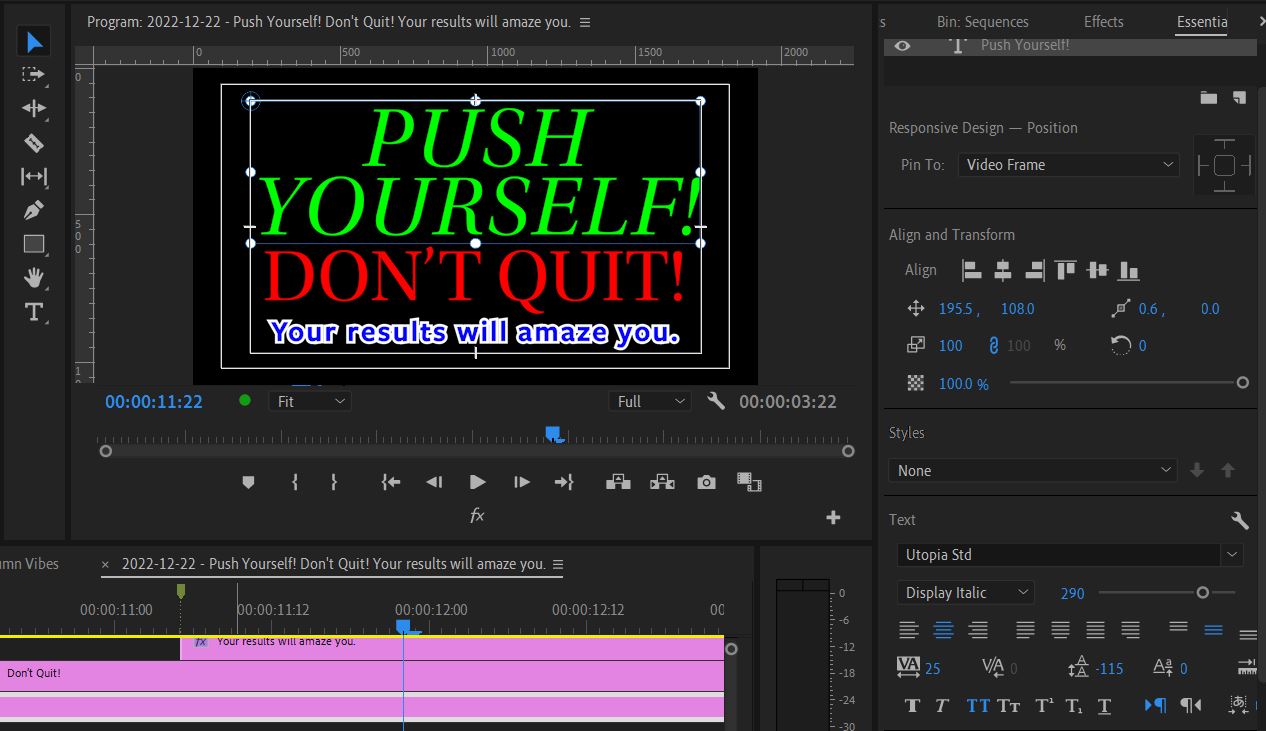The image size is (1266, 731).
Task: Select the Hand tool
Action: 34,278
